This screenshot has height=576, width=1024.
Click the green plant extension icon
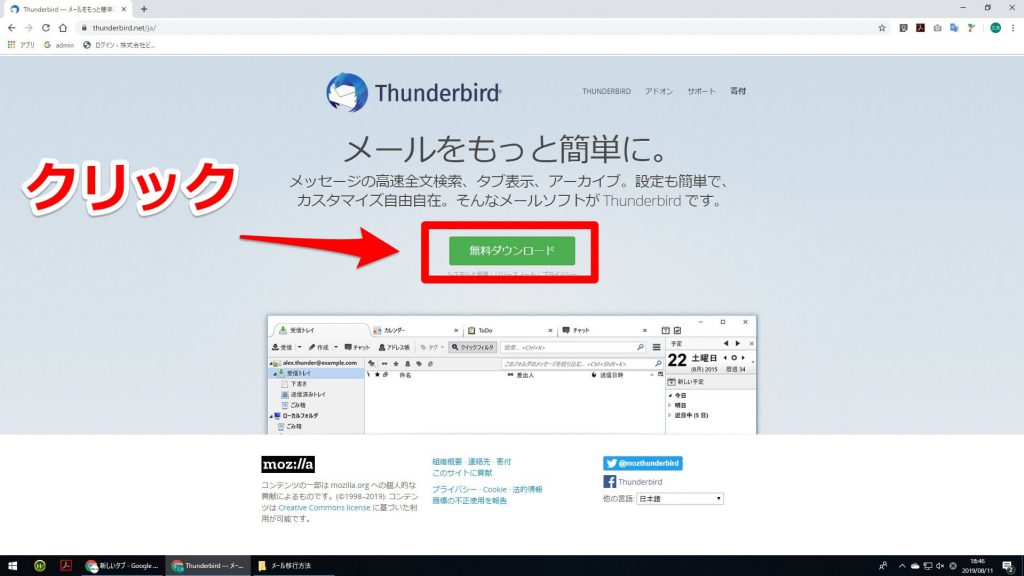point(971,27)
